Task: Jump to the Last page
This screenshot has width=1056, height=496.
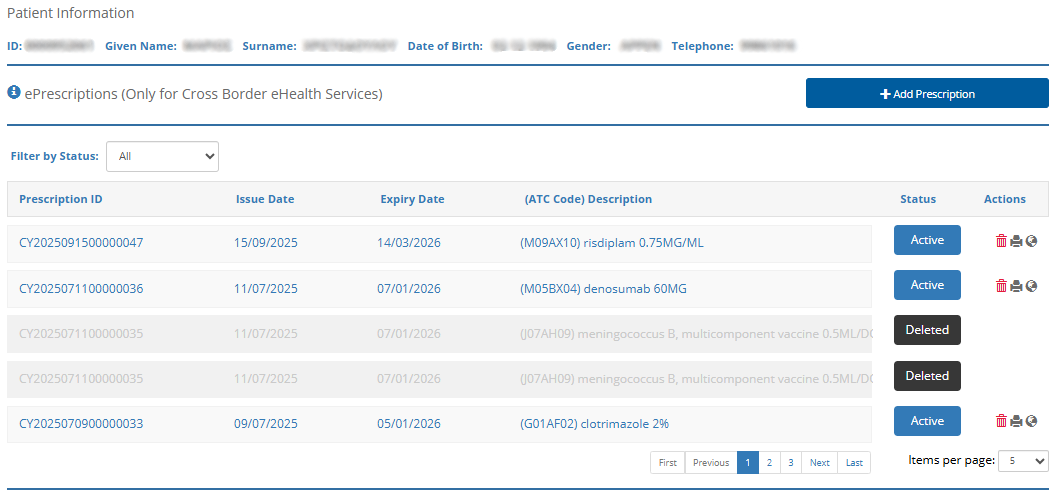Action: click(854, 463)
